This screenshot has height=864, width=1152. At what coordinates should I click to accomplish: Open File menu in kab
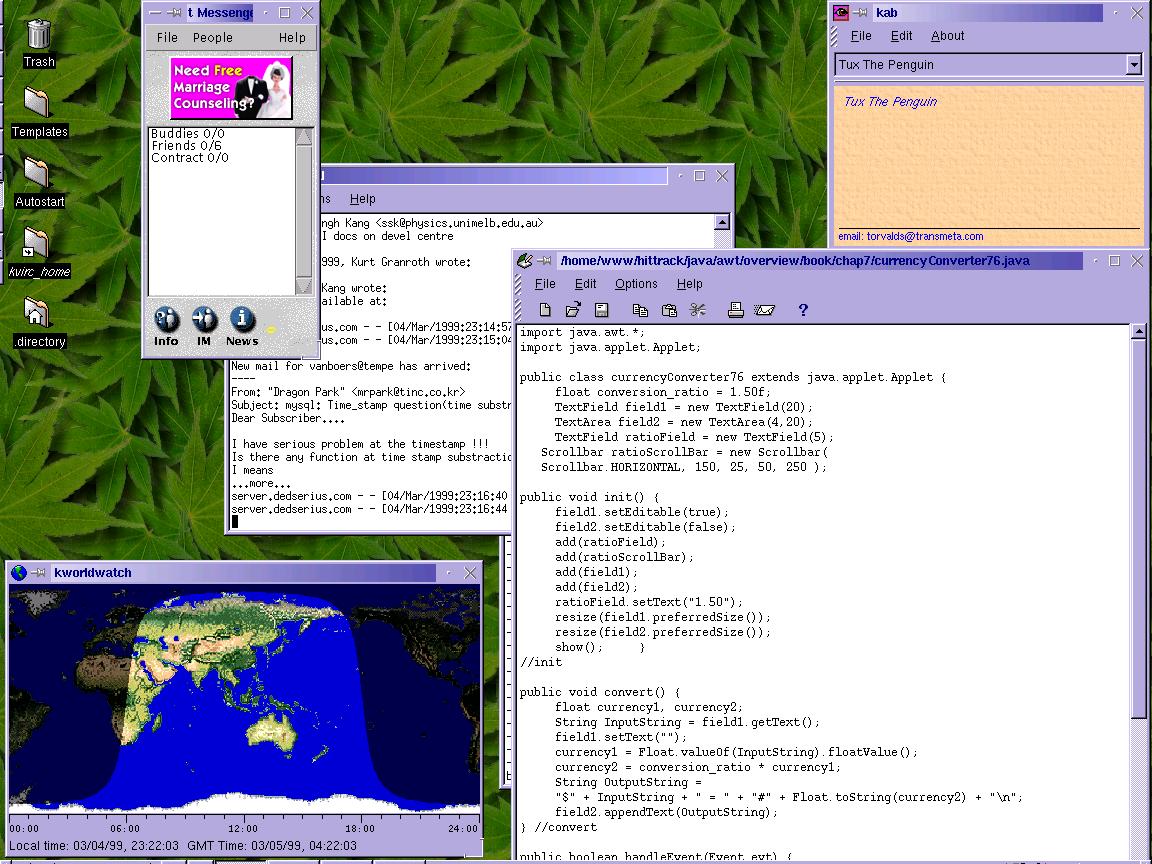860,35
